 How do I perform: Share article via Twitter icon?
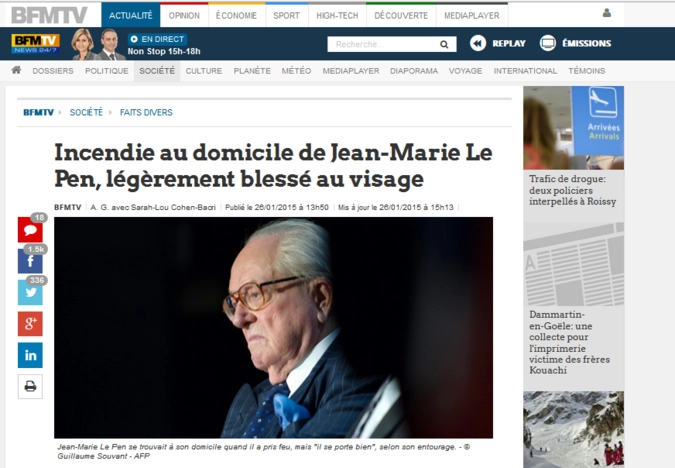[30, 292]
